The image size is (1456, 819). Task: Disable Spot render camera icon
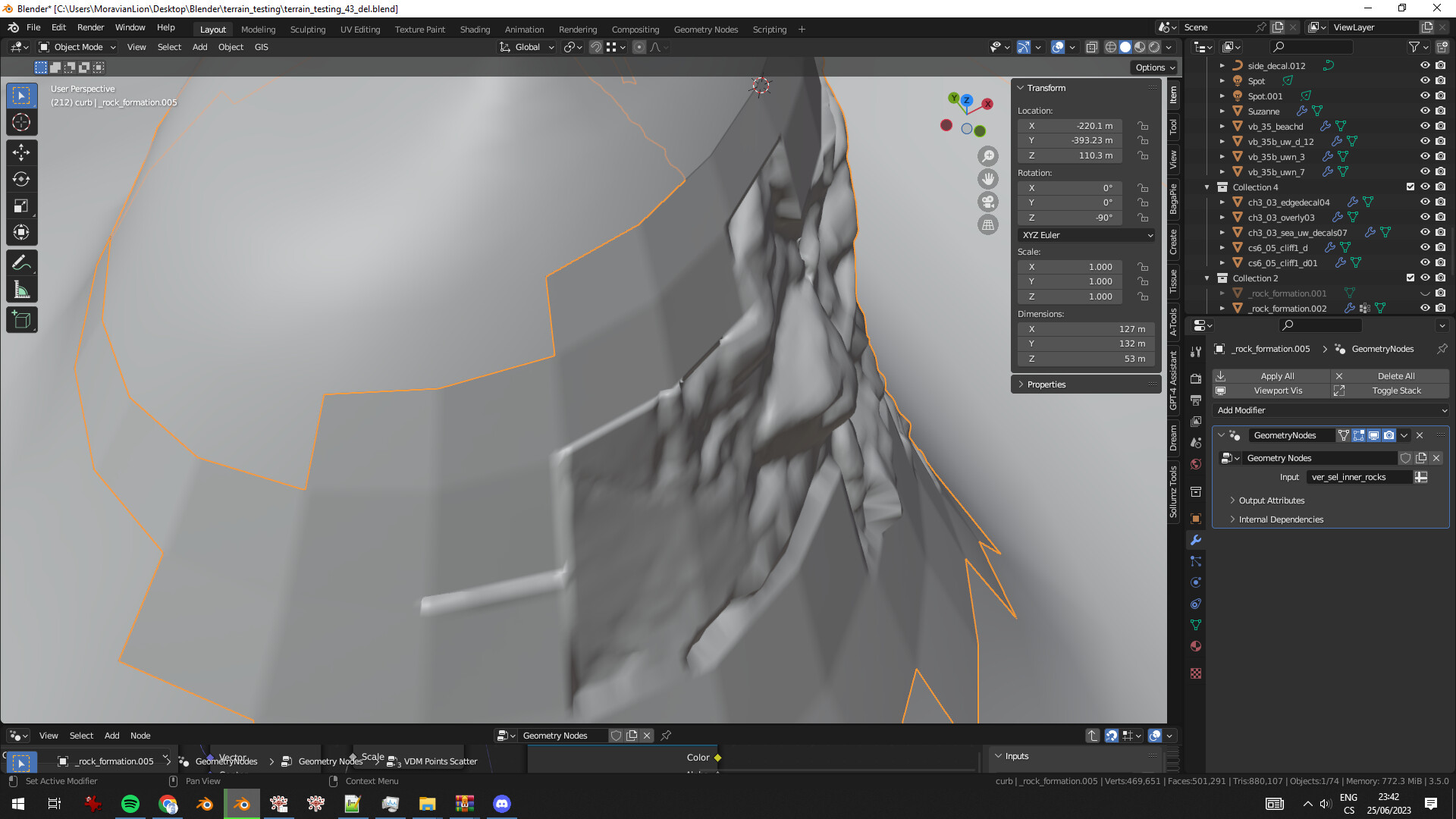(1440, 80)
